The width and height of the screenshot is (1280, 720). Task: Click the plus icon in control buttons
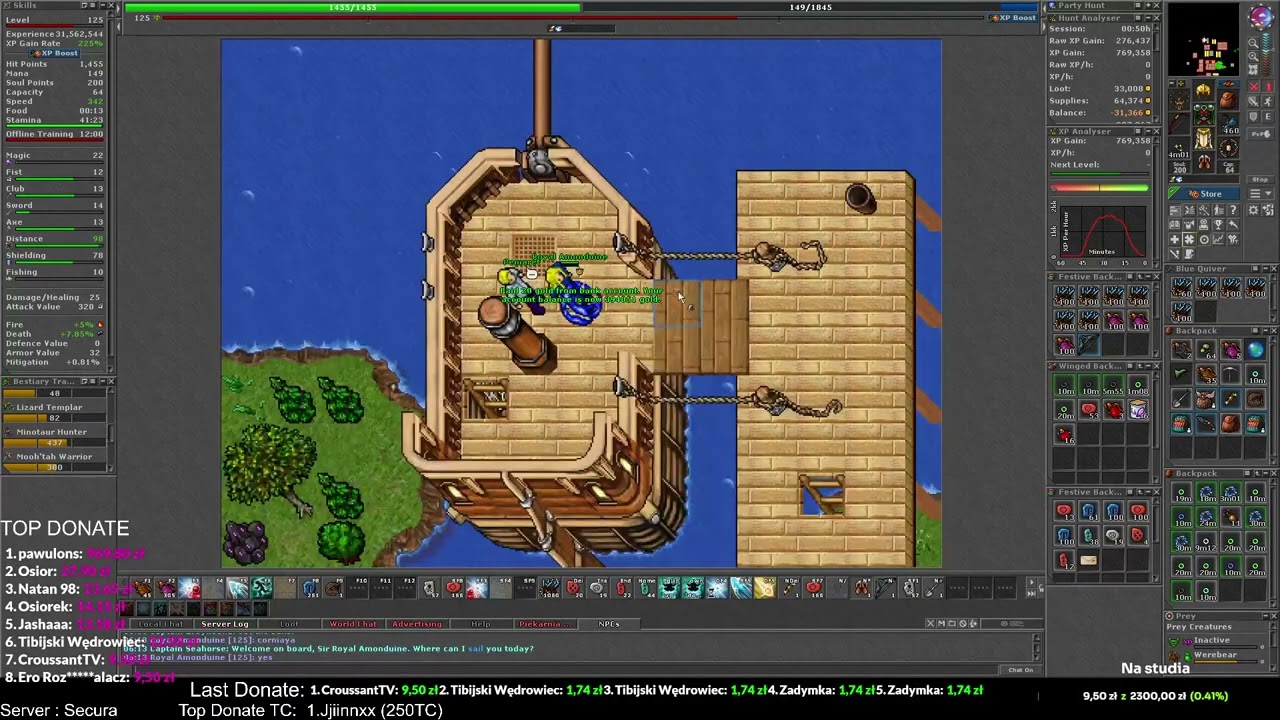tap(1175, 240)
